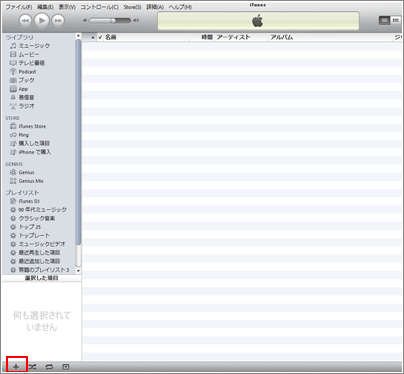404x374 pixels.
Task: Click the sidebar vertical scrollbar thumb
Action: pyautogui.click(x=78, y=143)
